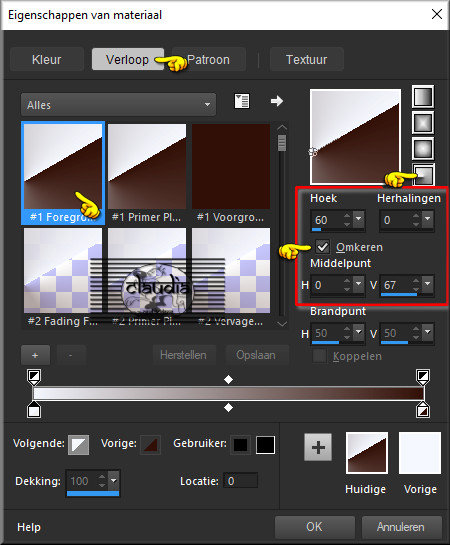Confirm with the OK button
This screenshot has width=450, height=545.
(x=314, y=527)
